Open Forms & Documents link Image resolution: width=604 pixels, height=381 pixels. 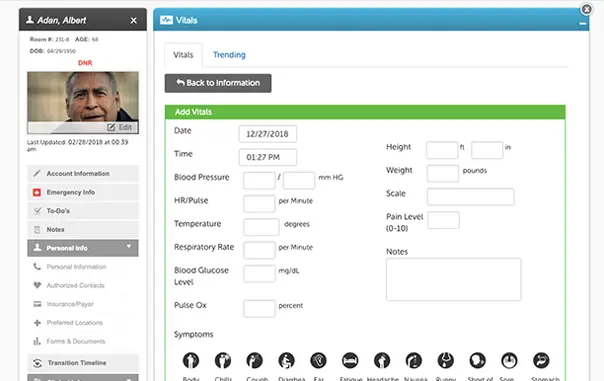tap(76, 341)
